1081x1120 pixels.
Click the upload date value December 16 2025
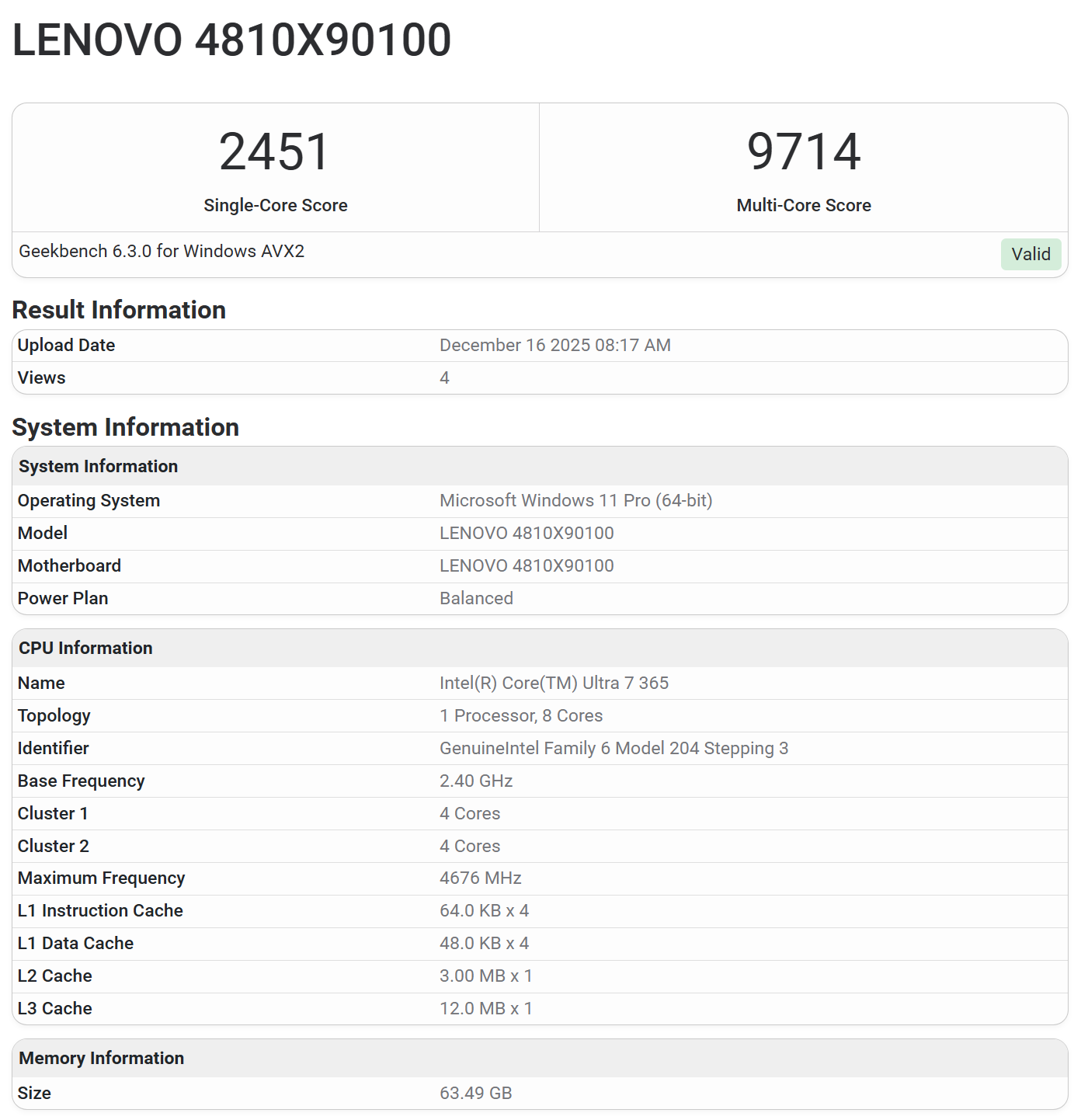pos(554,346)
